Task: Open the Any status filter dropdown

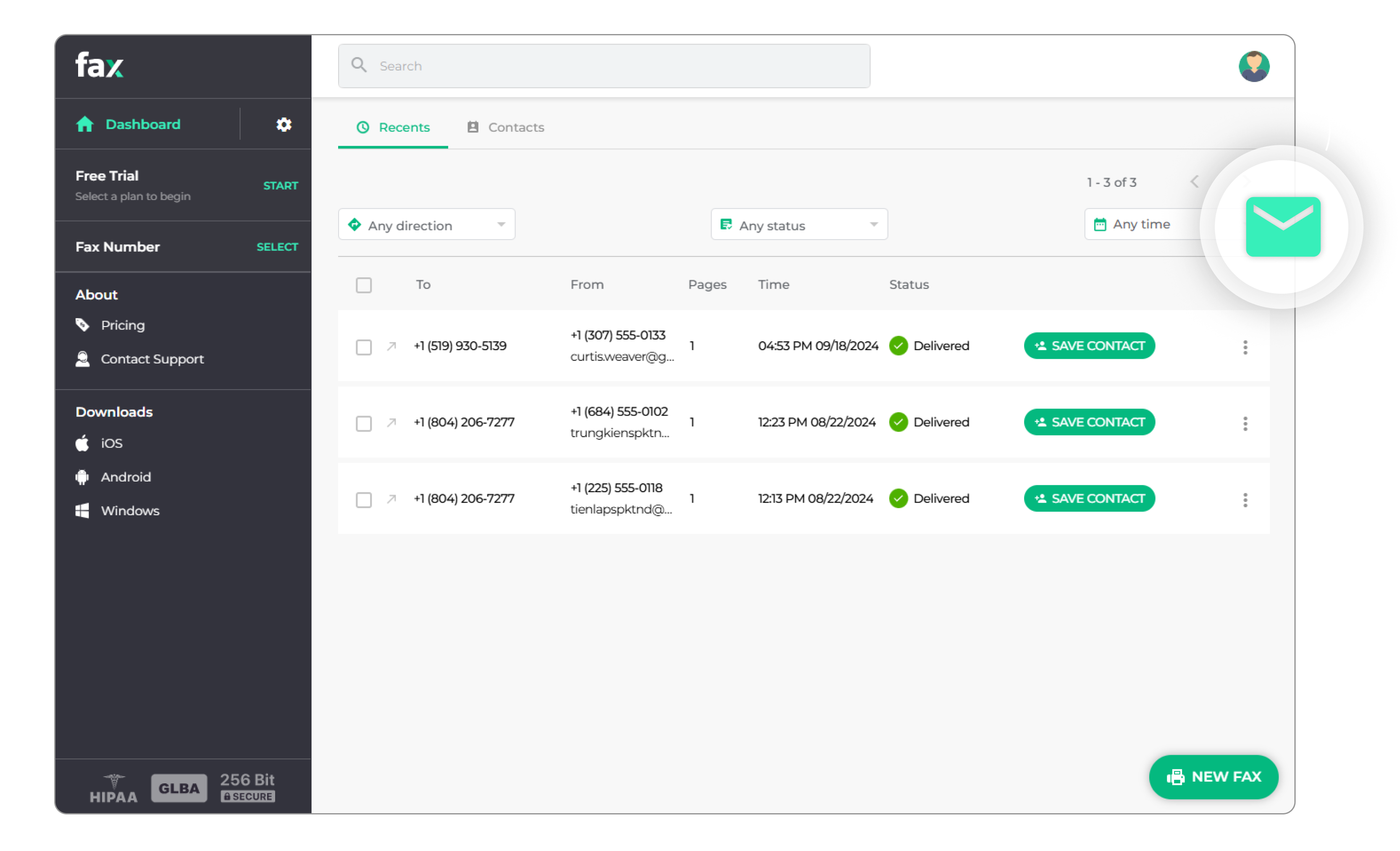Action: pos(798,224)
